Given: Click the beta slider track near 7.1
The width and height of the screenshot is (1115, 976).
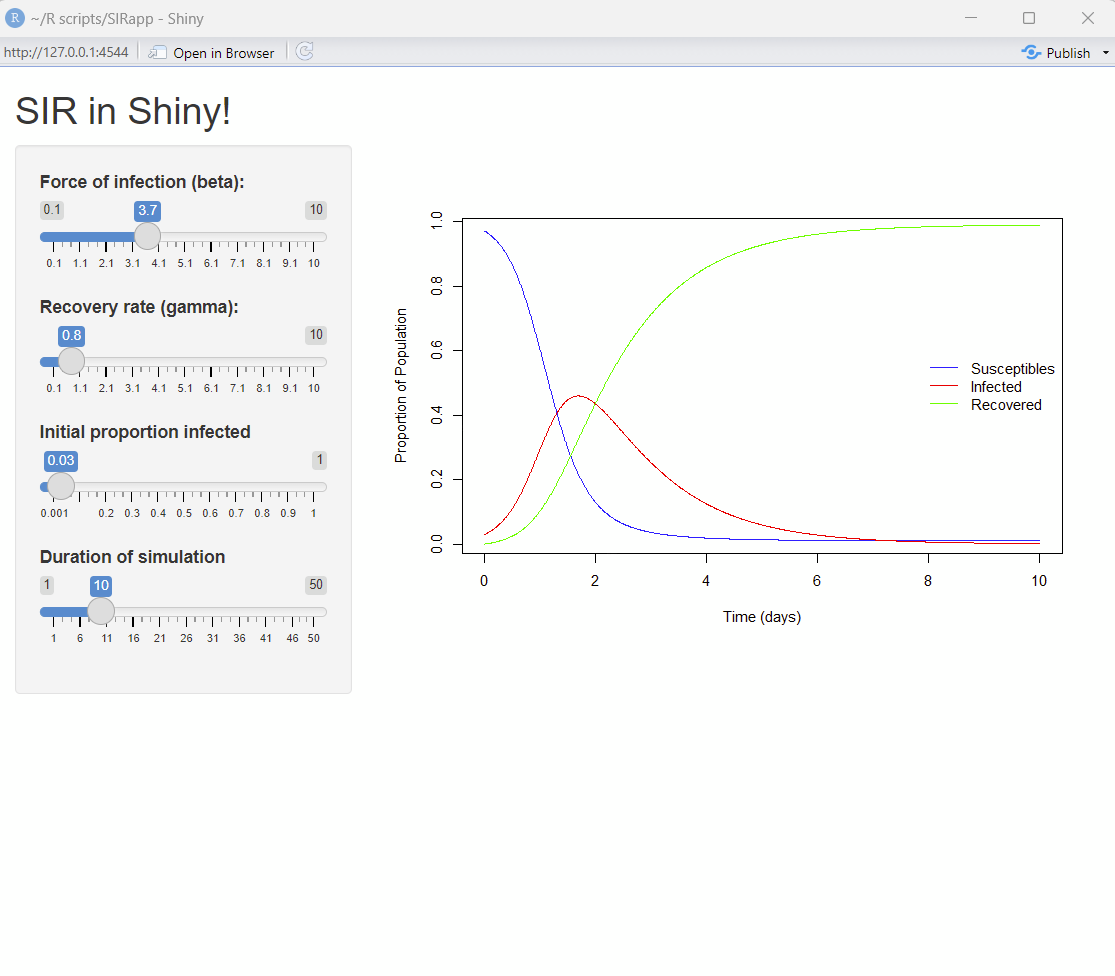Looking at the screenshot, I should coord(237,237).
